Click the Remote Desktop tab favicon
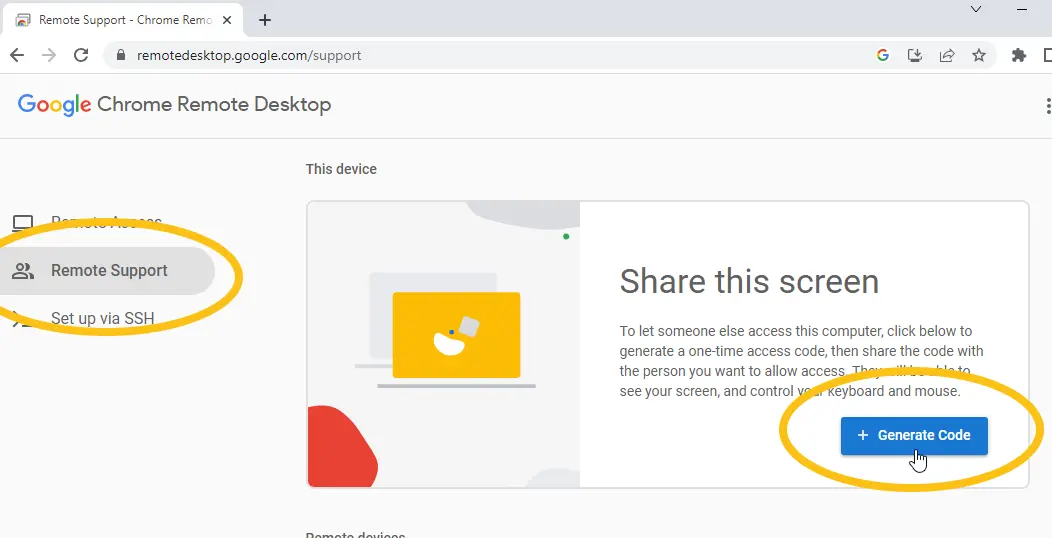Image resolution: width=1052 pixels, height=538 pixels. click(23, 20)
